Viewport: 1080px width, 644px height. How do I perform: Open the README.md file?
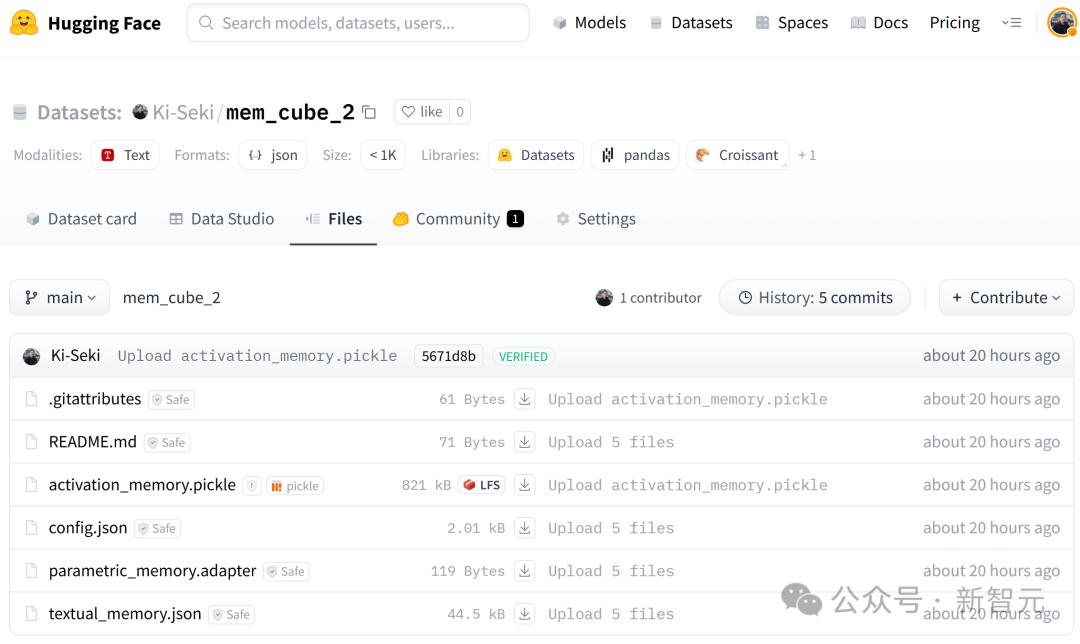tap(92, 442)
